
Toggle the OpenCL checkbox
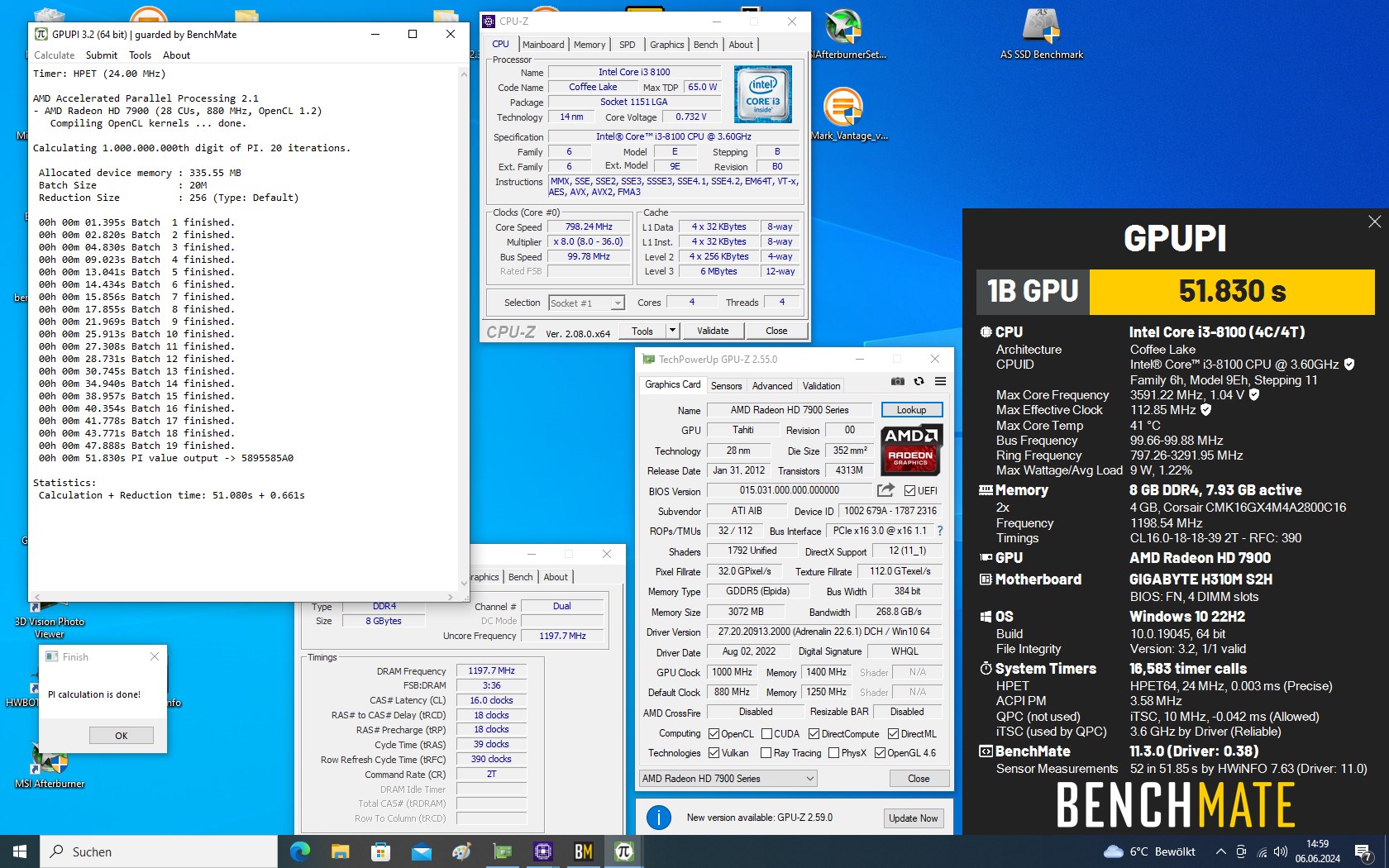coord(714,734)
